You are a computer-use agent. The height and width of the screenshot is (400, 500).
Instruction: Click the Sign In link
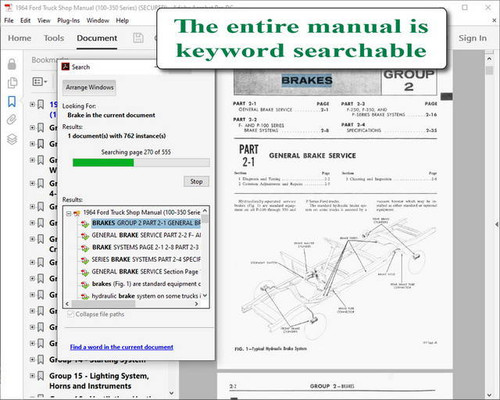[x=472, y=38]
